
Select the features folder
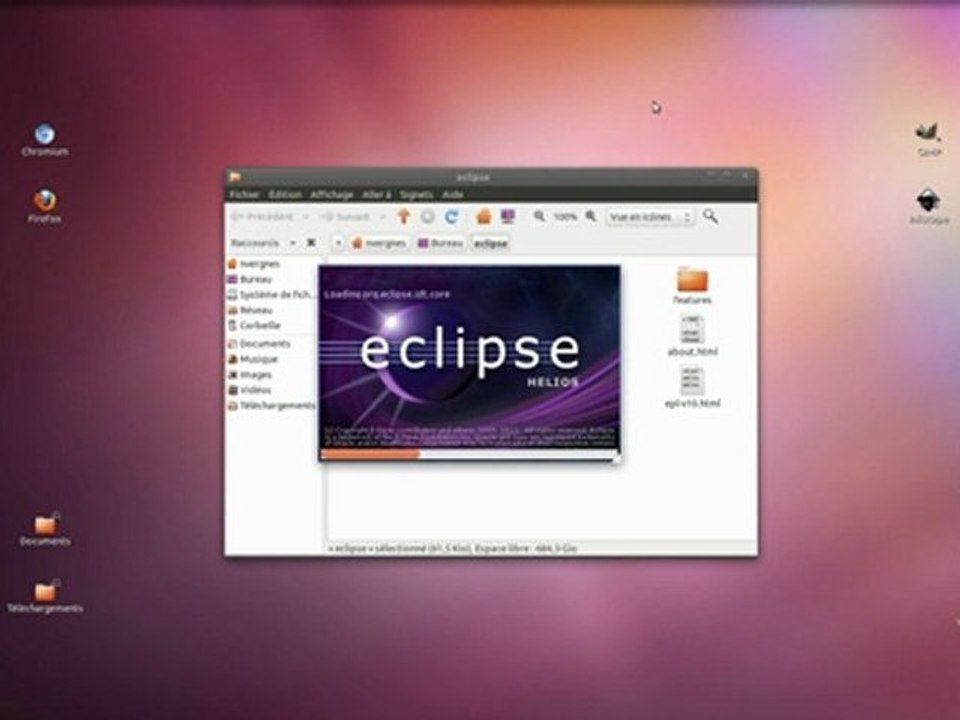(x=692, y=286)
